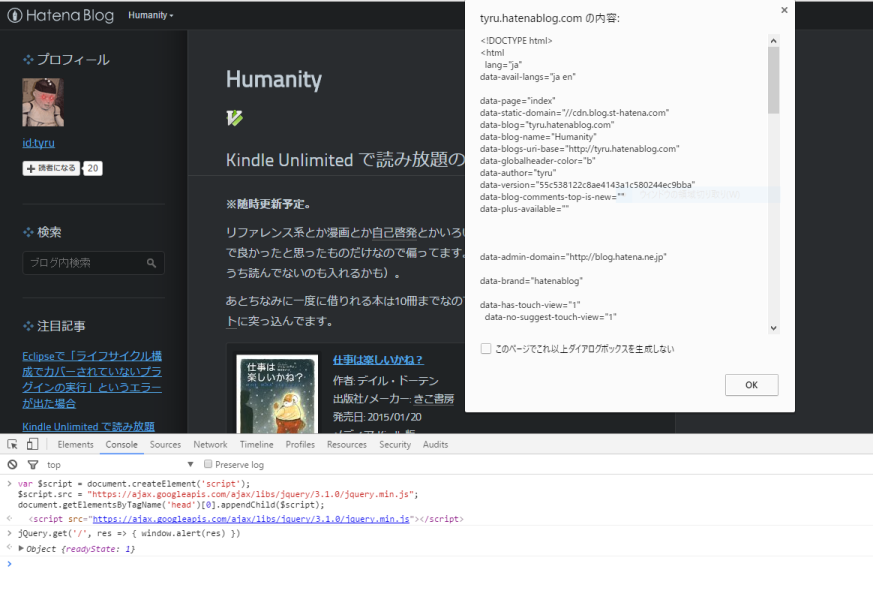Screen dimensions: 873x597
Task: Toggle the device mode icon in DevTools
Action: tap(32, 444)
